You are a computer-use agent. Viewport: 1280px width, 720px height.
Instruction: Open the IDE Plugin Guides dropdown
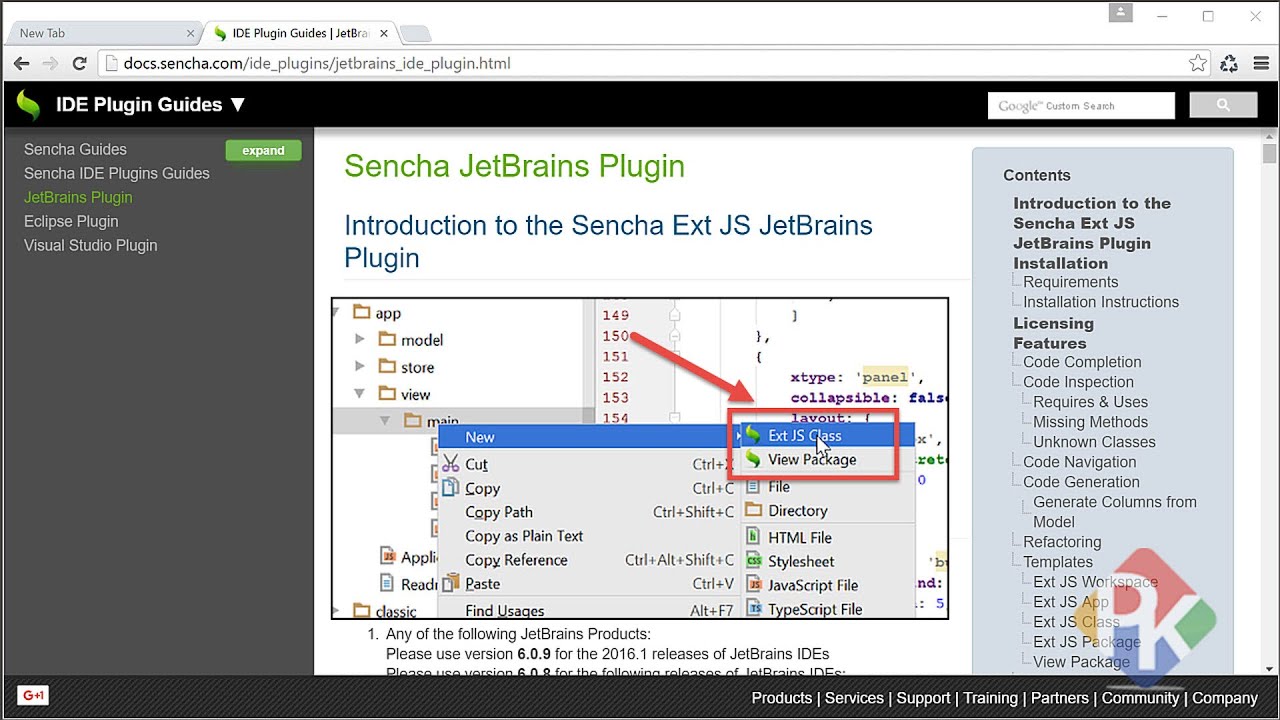coord(150,105)
